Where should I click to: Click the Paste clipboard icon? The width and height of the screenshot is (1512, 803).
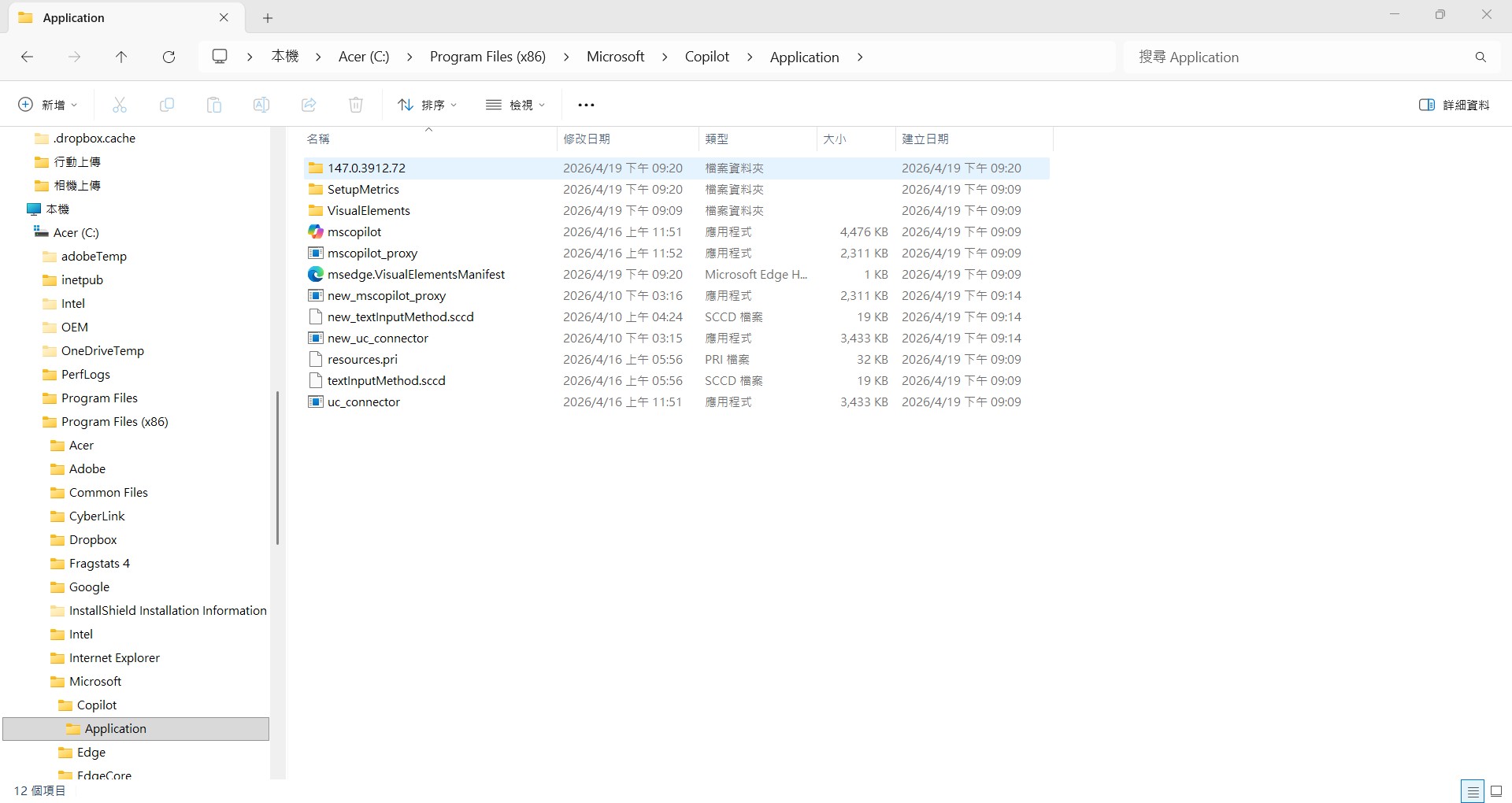tap(214, 105)
